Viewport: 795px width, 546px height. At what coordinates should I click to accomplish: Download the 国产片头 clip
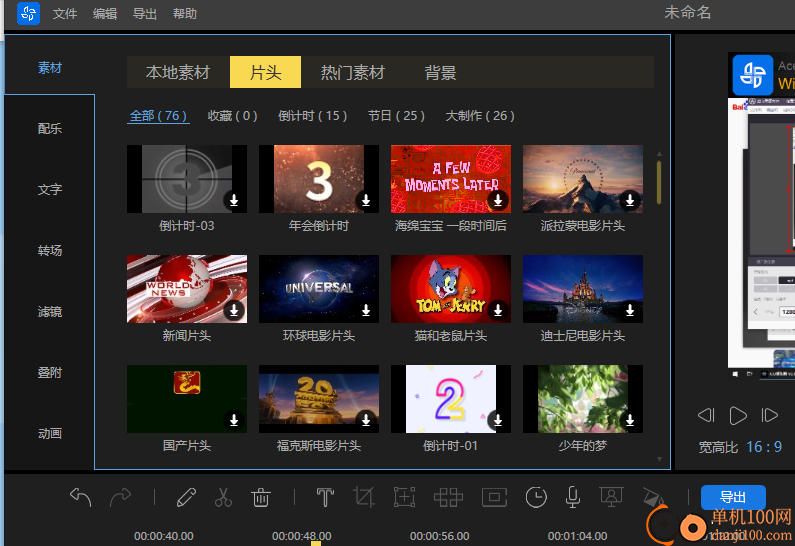[x=234, y=420]
